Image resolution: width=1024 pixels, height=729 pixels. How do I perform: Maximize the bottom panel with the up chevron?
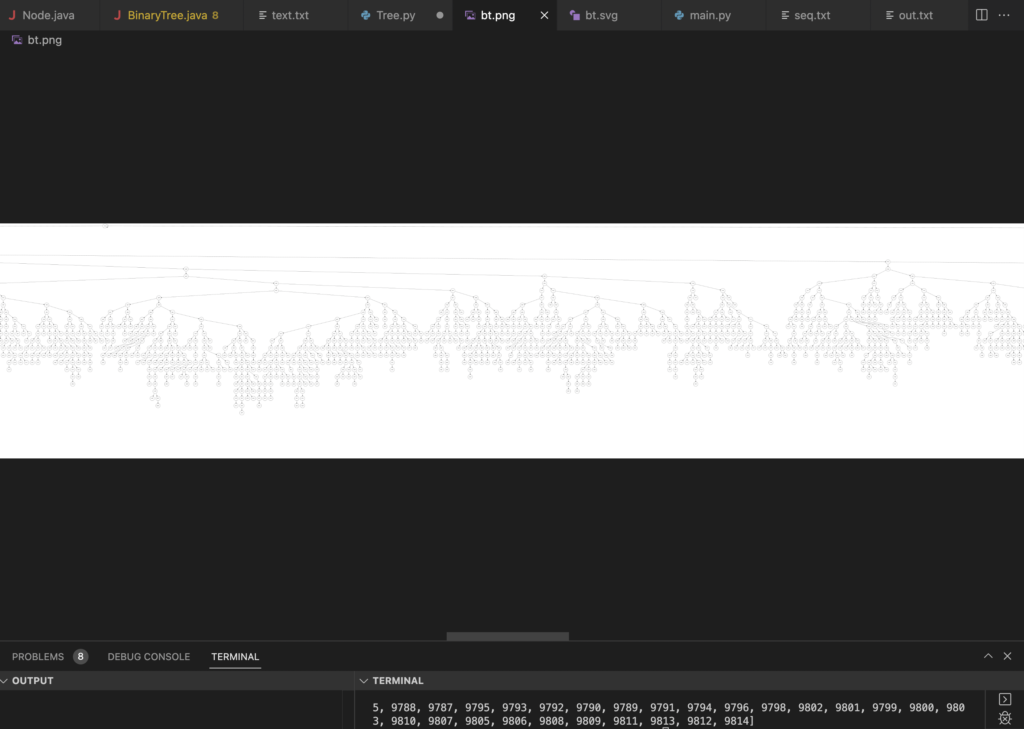[x=988, y=656]
